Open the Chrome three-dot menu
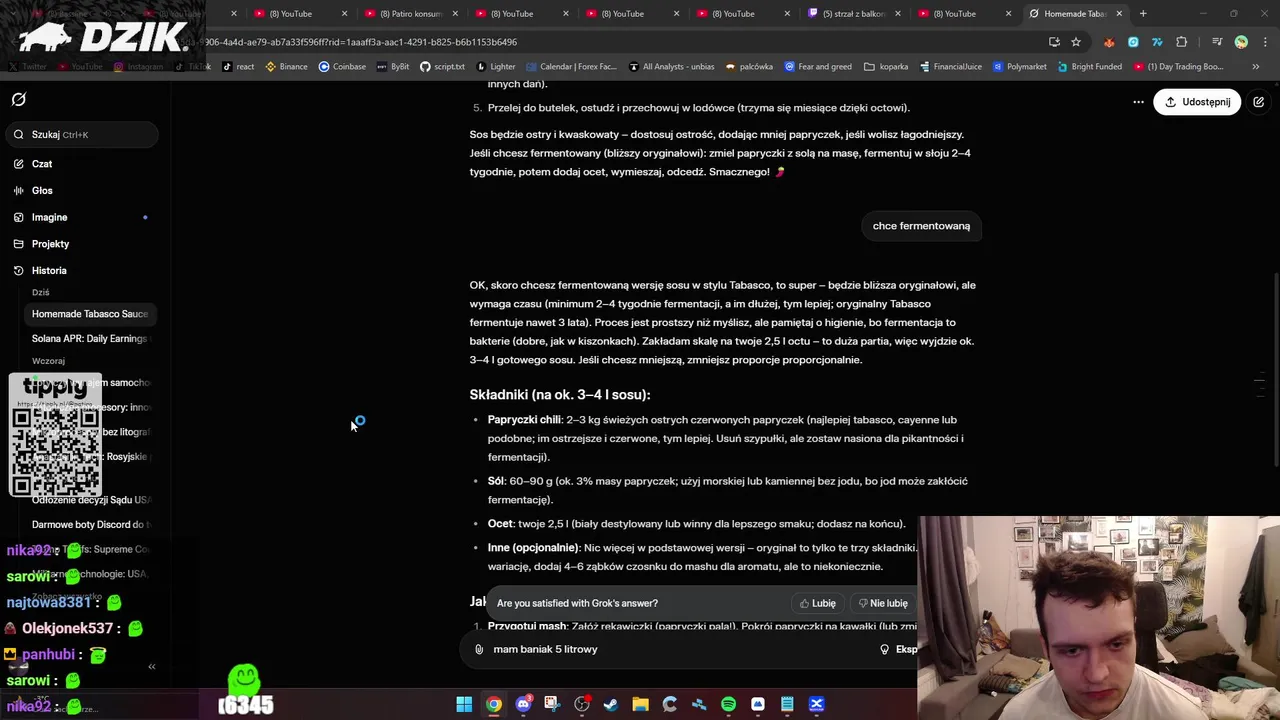The height and width of the screenshot is (720, 1280). click(1263, 42)
